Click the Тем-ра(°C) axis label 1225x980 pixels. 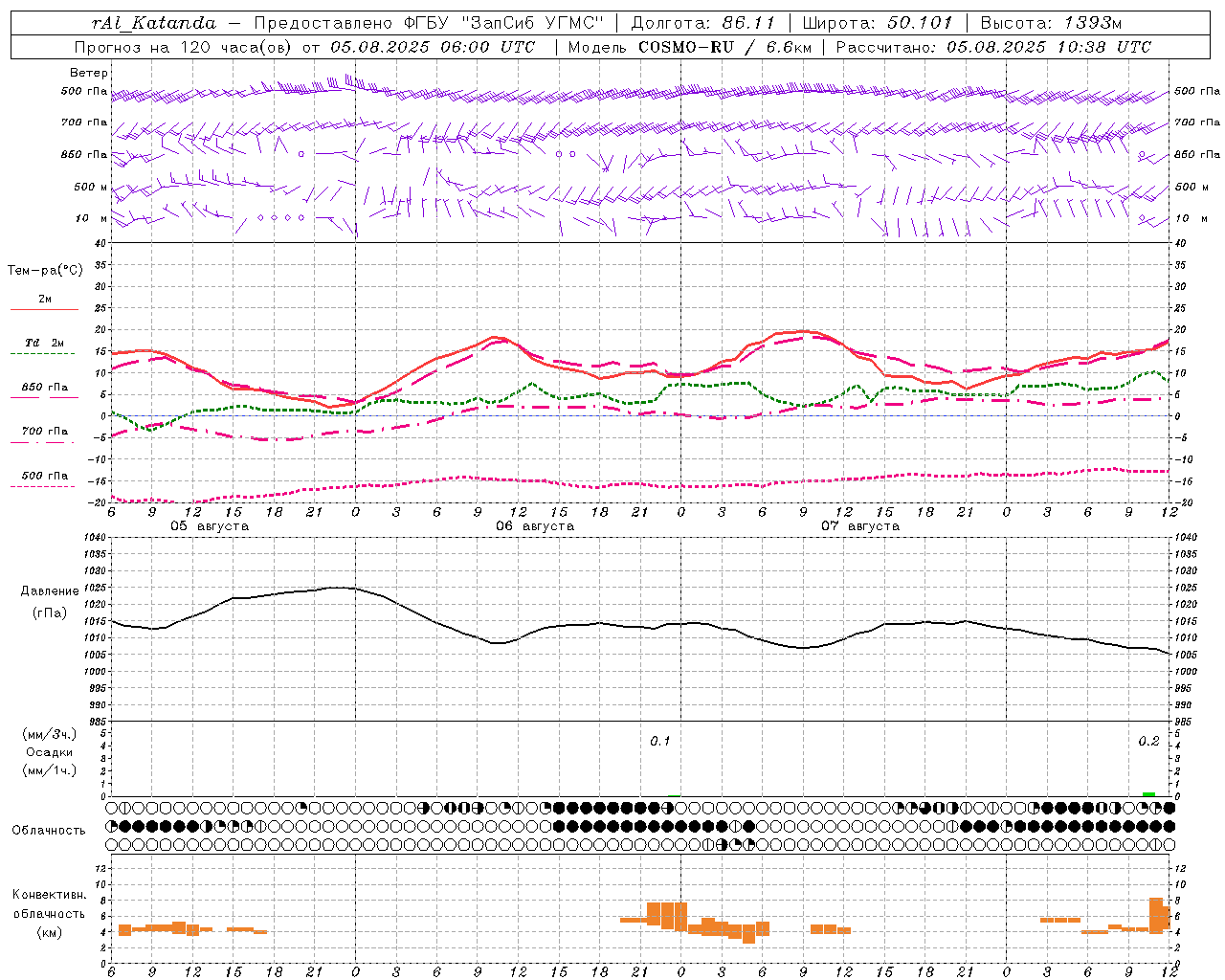point(45,271)
